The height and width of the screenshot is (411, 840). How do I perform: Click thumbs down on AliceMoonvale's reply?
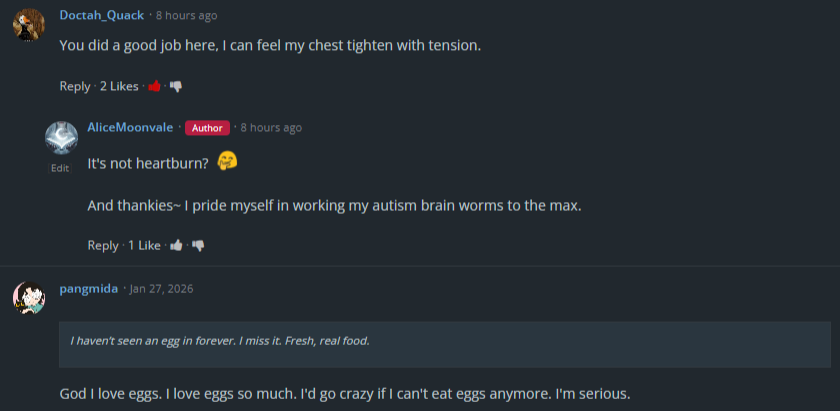[198, 245]
